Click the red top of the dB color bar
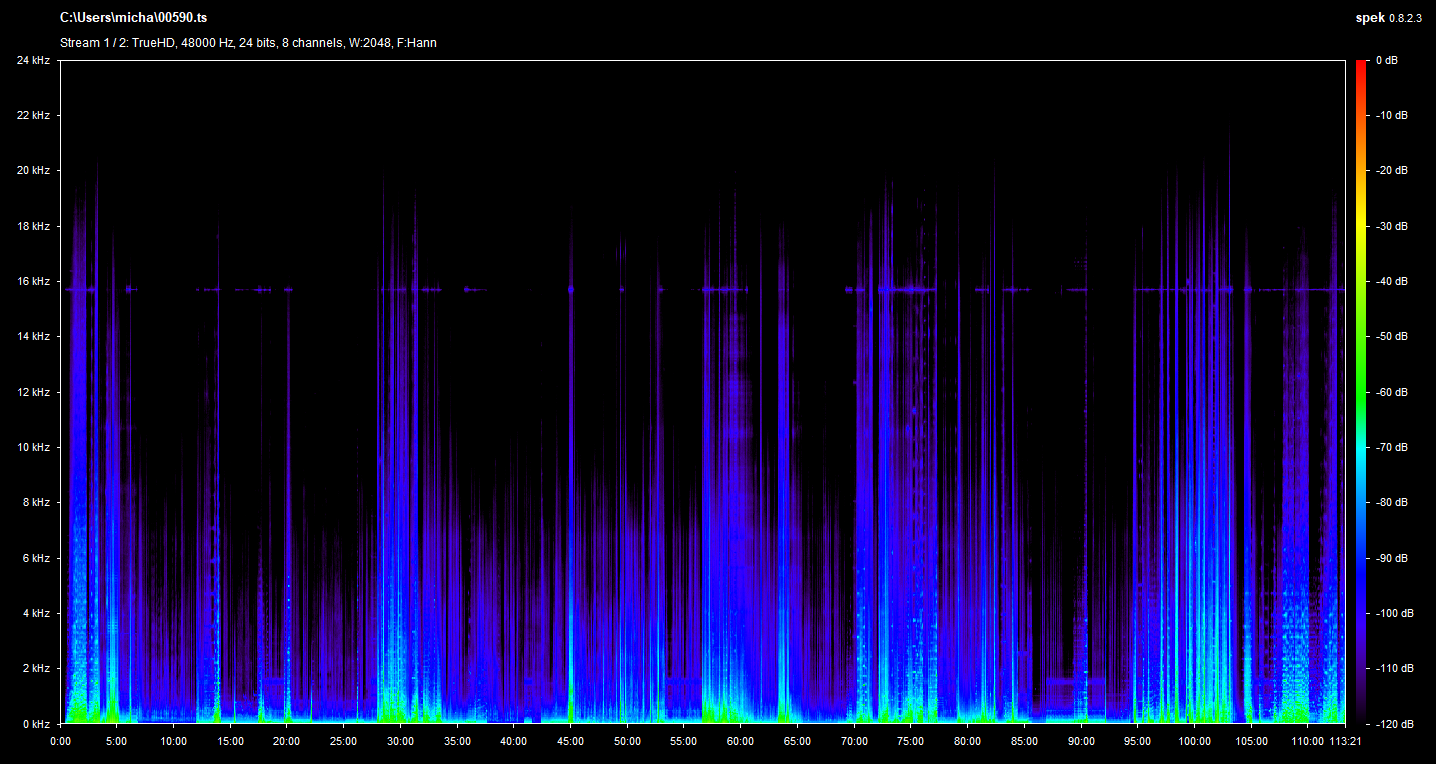 (x=1360, y=66)
